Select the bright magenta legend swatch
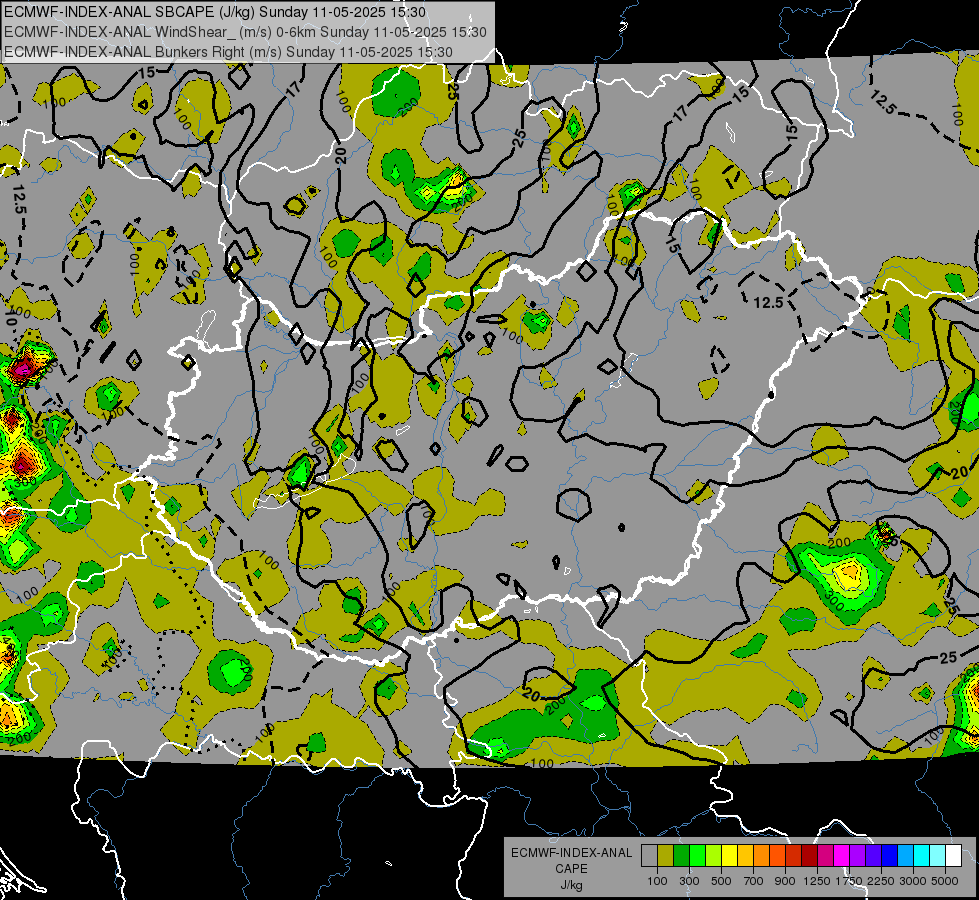 tap(841, 856)
